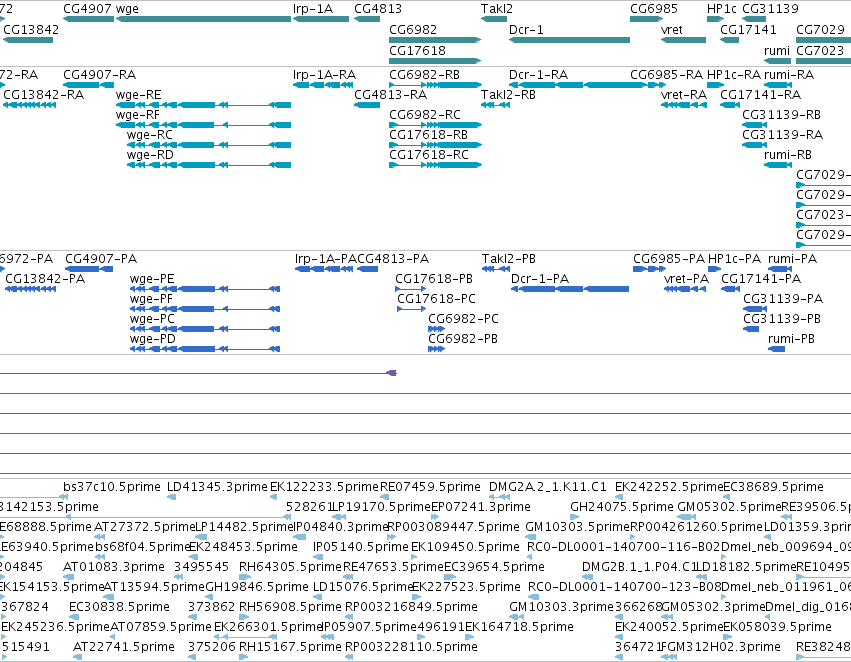Select the 'Dcr-1-RA' transcript label
The height and width of the screenshot is (662, 851).
click(x=538, y=75)
